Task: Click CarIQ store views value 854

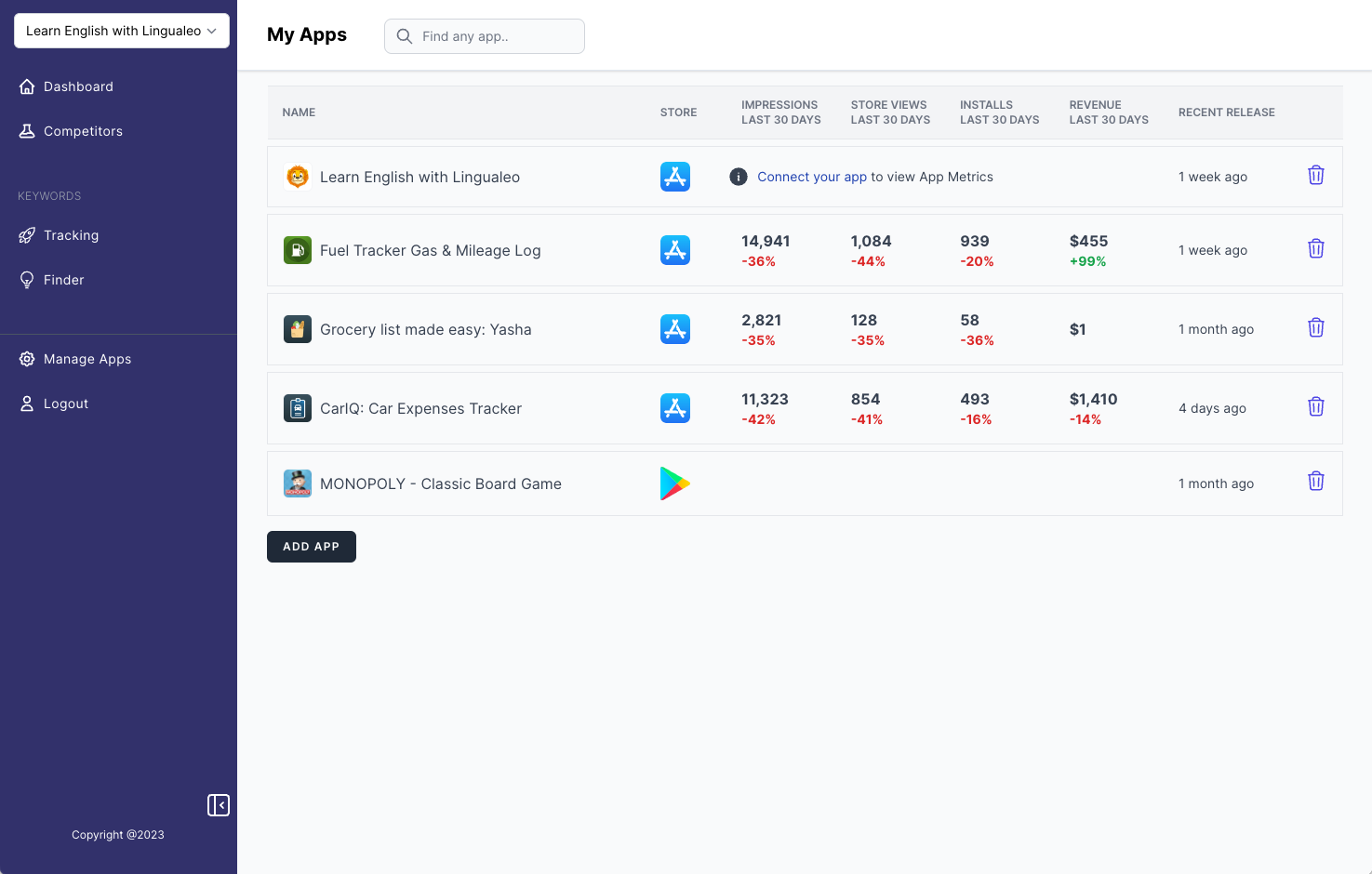Action: point(865,399)
